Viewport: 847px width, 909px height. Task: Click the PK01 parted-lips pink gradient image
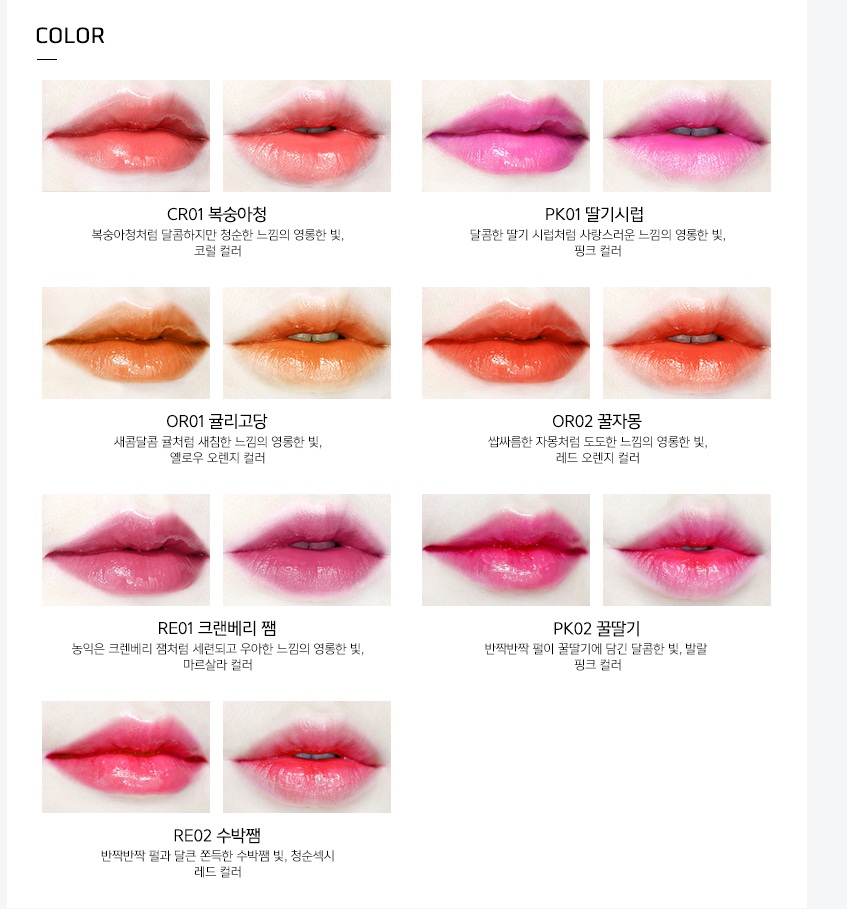(x=687, y=136)
